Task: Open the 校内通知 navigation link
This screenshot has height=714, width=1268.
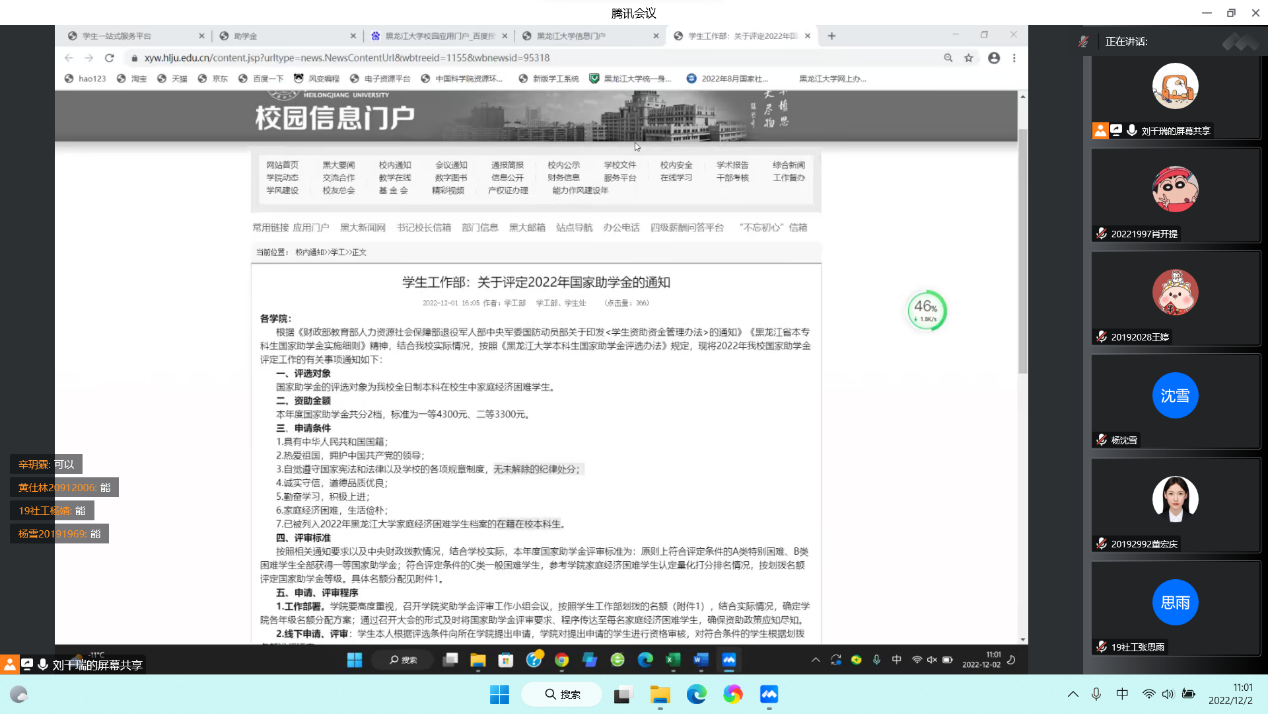Action: pos(394,165)
